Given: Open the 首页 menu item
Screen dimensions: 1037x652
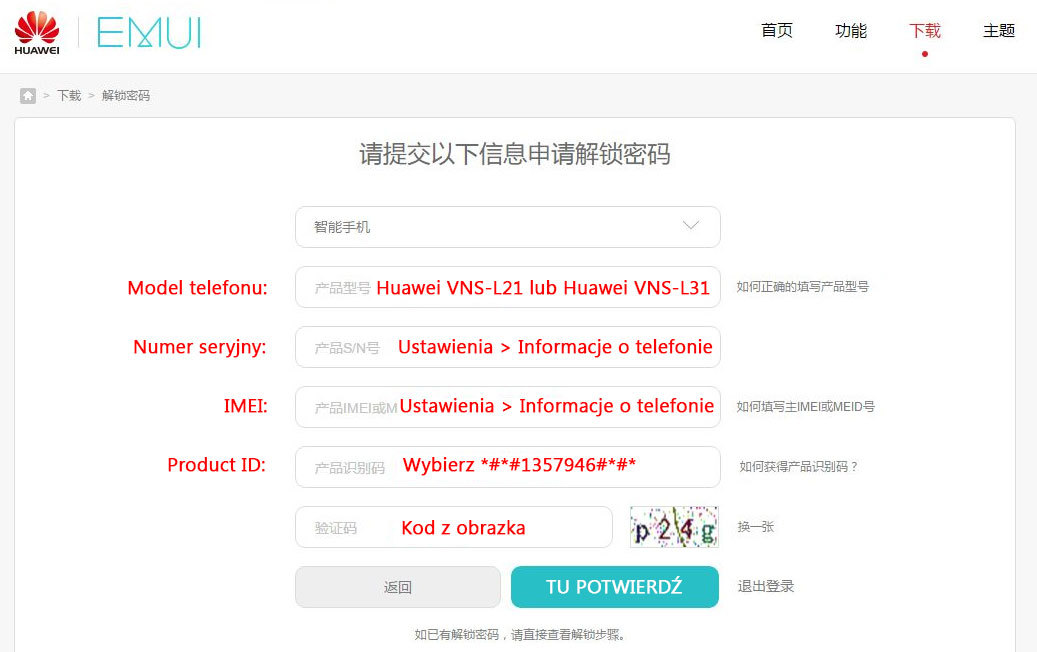Looking at the screenshot, I should click(x=776, y=30).
